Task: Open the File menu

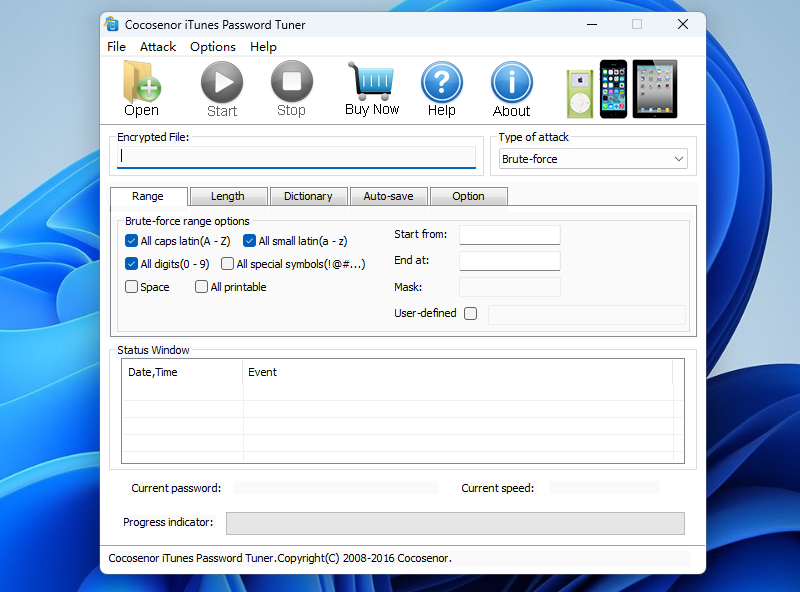Action: click(x=116, y=47)
